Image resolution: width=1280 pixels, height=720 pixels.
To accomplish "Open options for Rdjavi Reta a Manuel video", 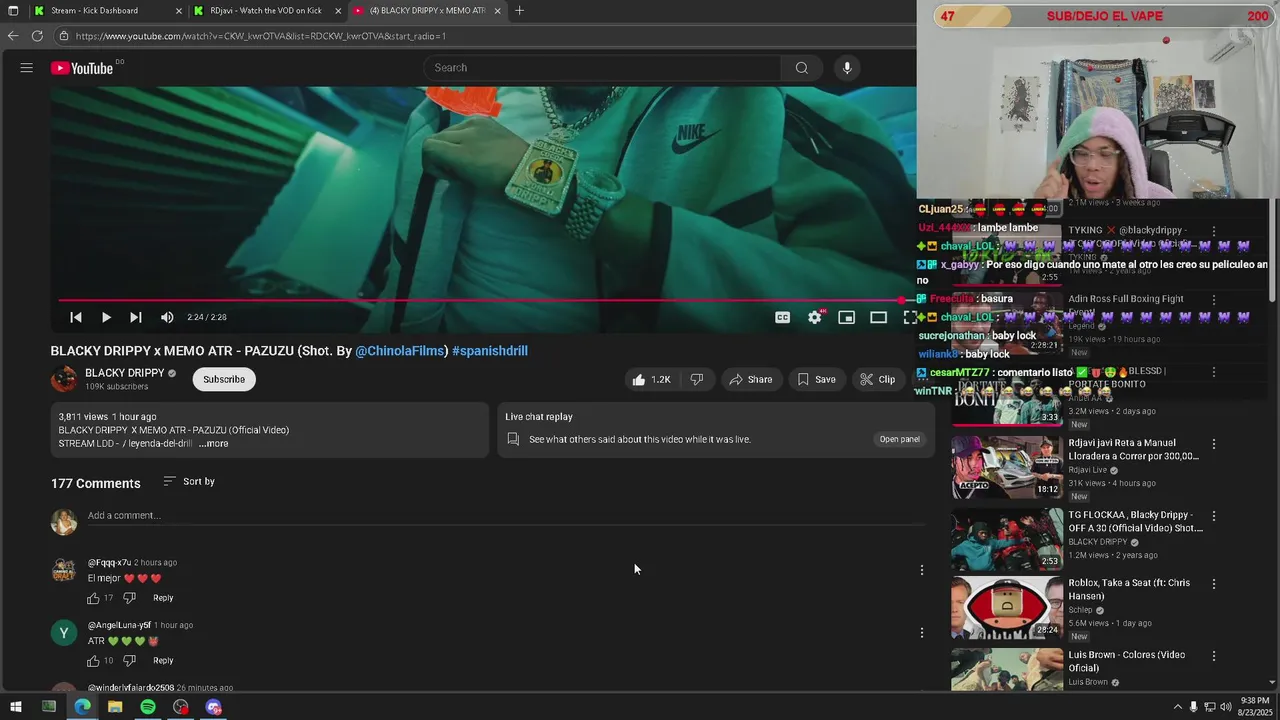I will pyautogui.click(x=1214, y=444).
